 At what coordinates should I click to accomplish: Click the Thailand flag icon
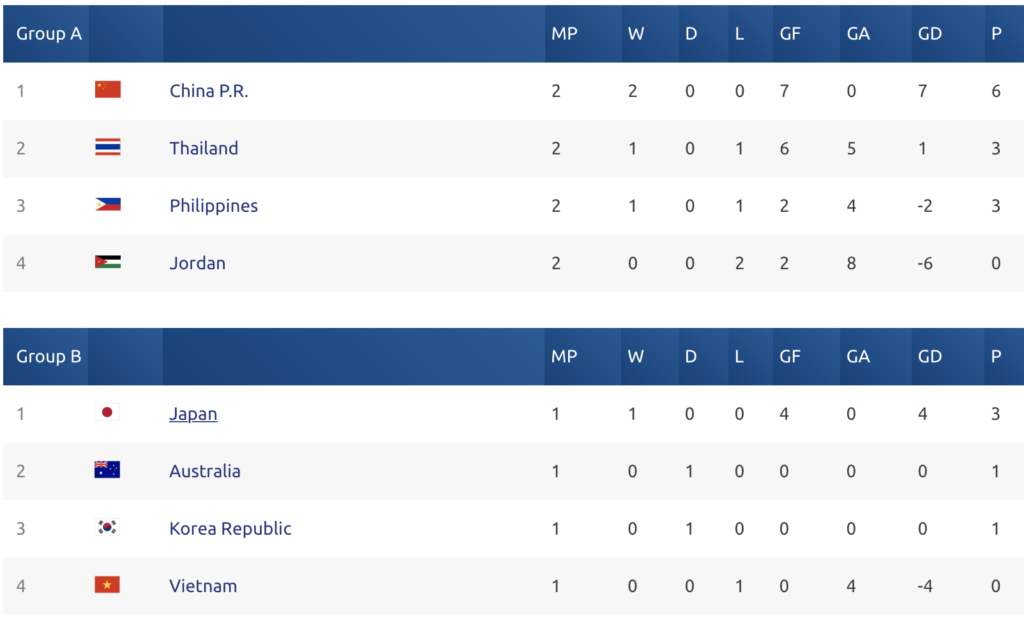point(108,147)
